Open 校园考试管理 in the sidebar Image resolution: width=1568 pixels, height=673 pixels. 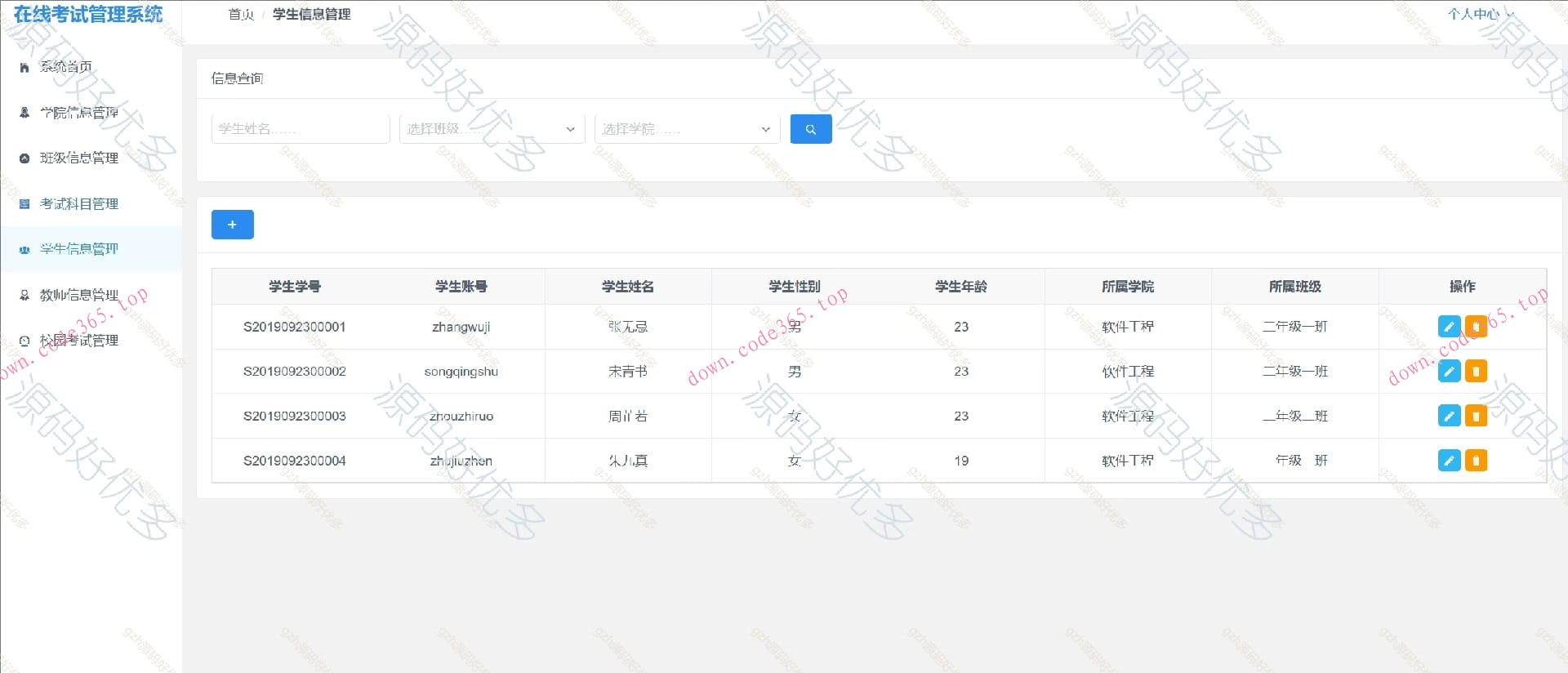point(91,341)
